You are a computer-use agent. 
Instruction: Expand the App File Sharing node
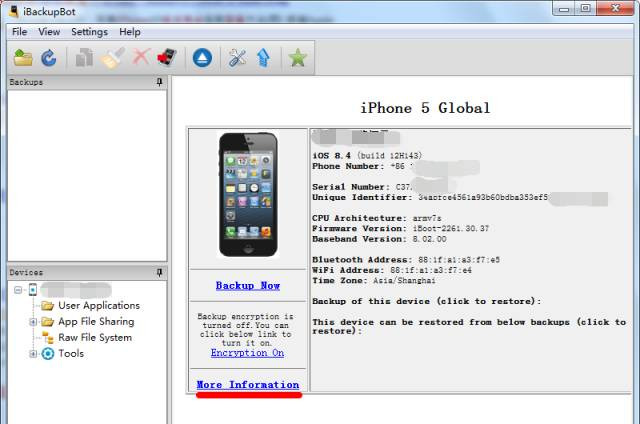click(x=33, y=322)
